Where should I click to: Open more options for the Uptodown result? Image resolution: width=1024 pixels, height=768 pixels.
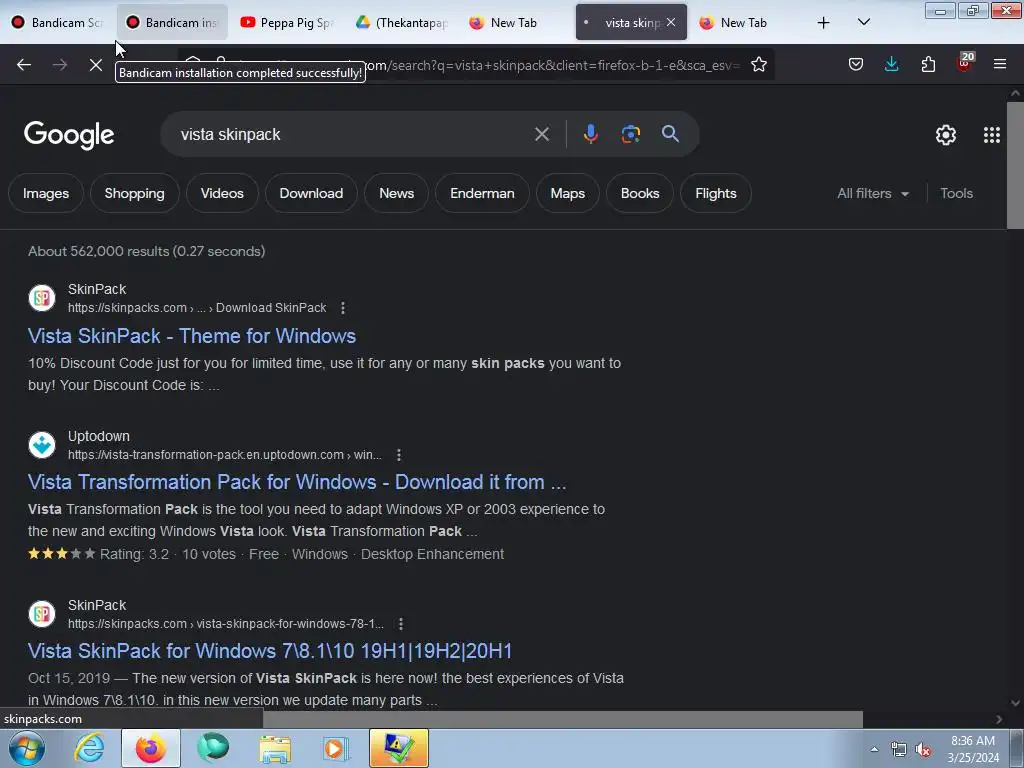pos(399,455)
